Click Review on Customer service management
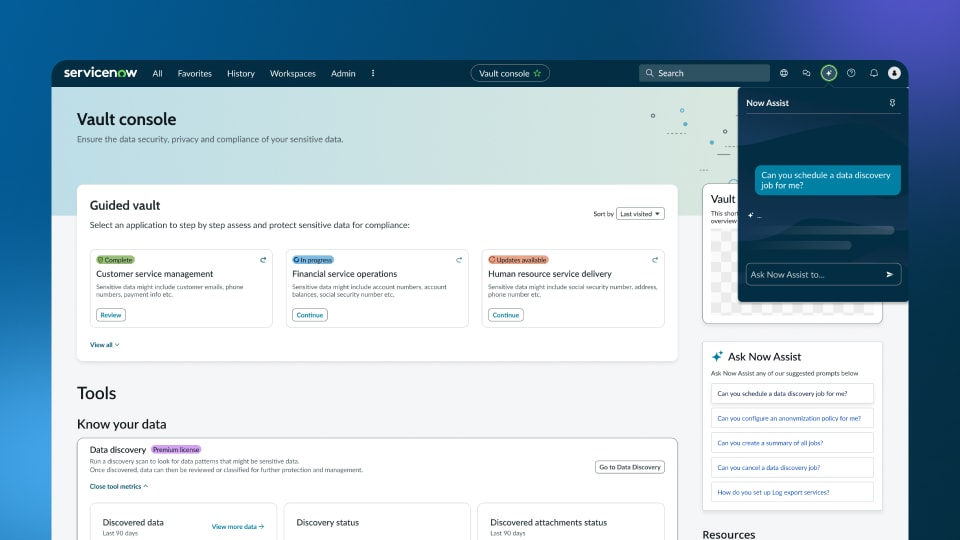The height and width of the screenshot is (540, 960). pos(111,315)
